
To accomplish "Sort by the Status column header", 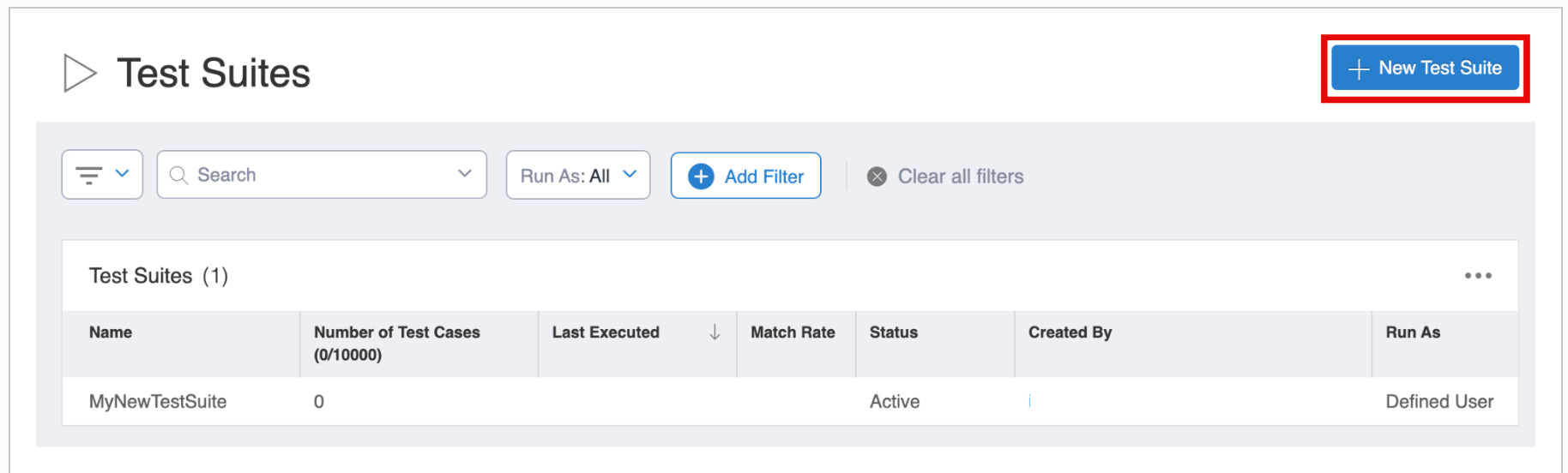I will click(893, 332).
